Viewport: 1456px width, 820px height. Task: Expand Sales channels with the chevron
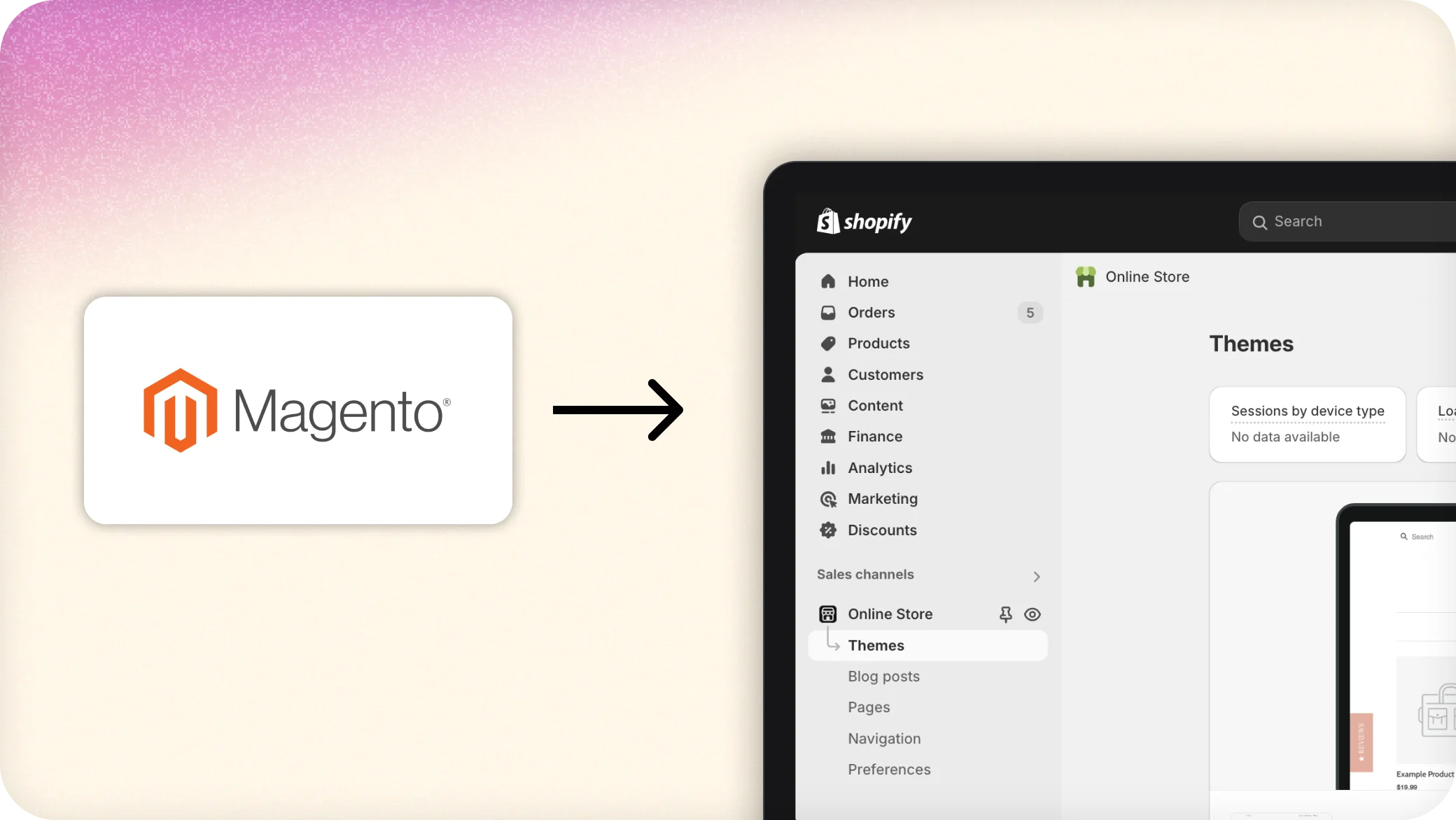click(x=1037, y=577)
